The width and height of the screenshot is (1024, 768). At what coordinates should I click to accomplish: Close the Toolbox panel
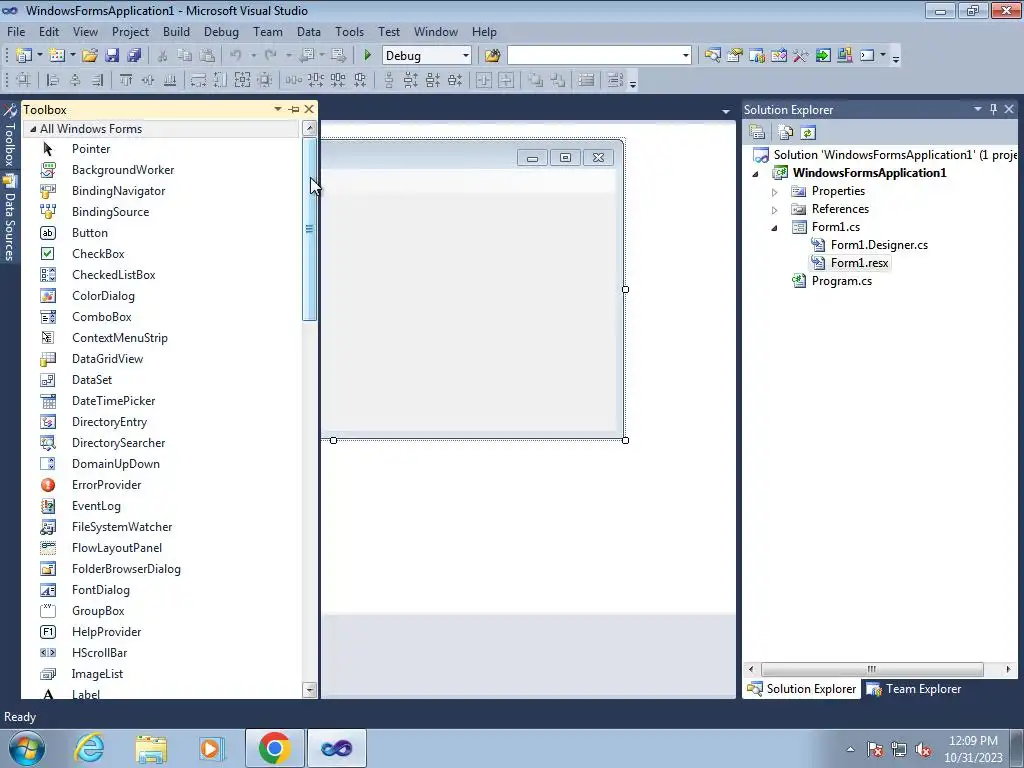pyautogui.click(x=309, y=109)
